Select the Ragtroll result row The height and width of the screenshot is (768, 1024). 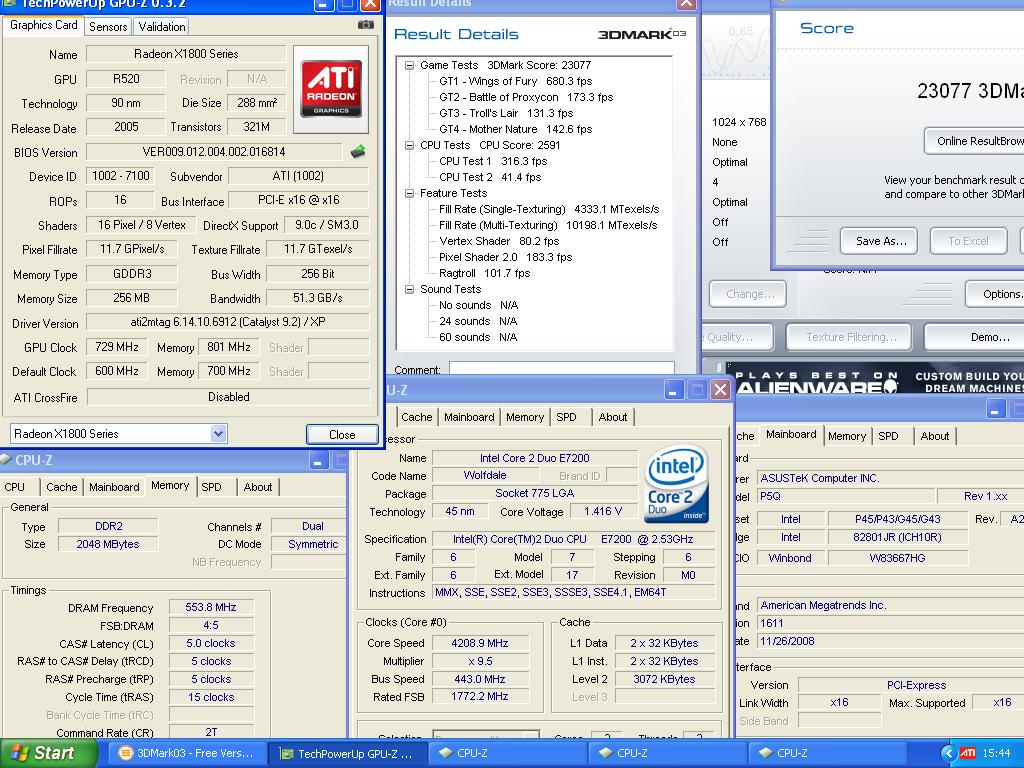coord(485,273)
